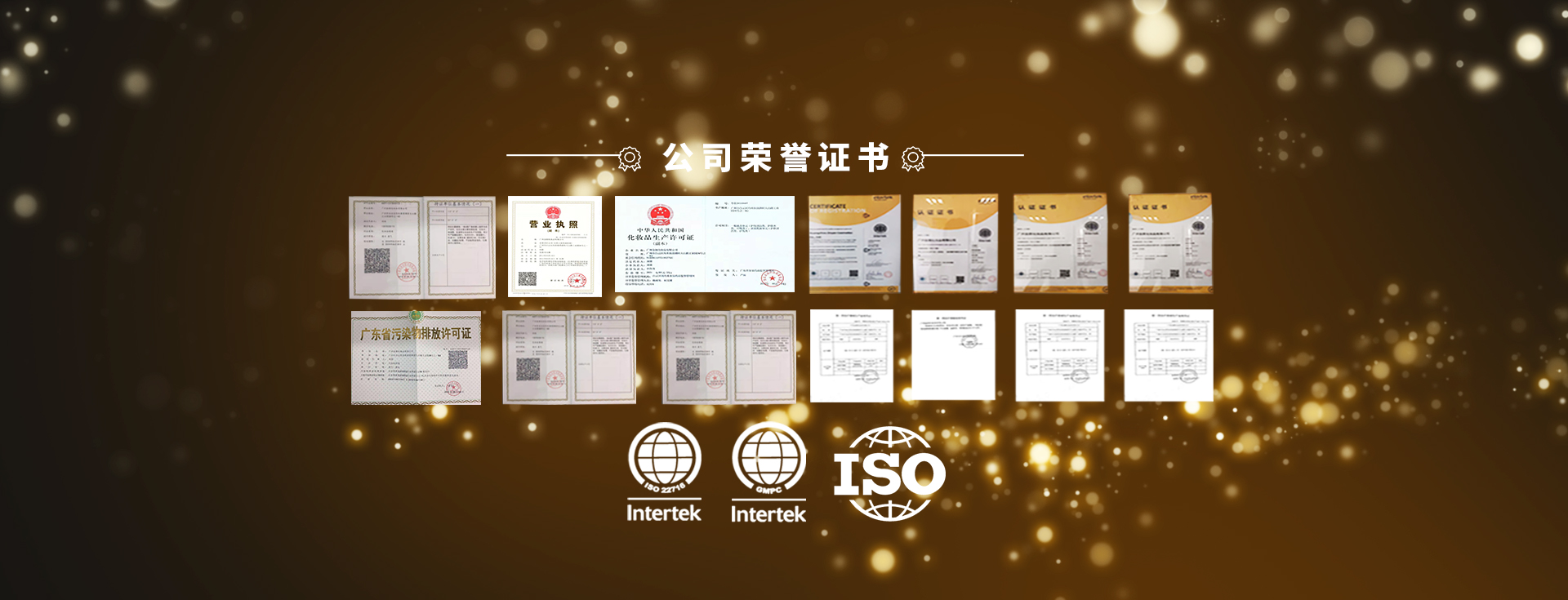This screenshot has width=1568, height=600.
Task: Click the rosette badge right of the title
Action: tap(913, 158)
